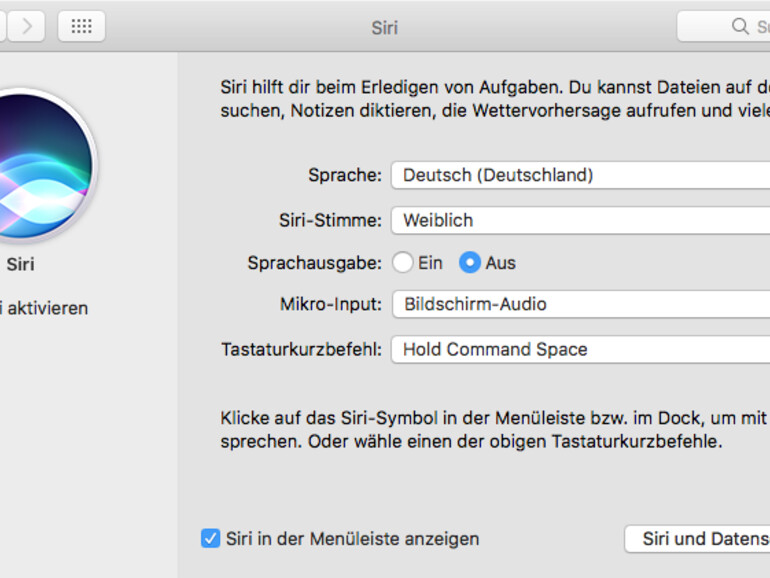Click the 'Mikro-Input:' label
This screenshot has height=578, width=770.
point(330,304)
